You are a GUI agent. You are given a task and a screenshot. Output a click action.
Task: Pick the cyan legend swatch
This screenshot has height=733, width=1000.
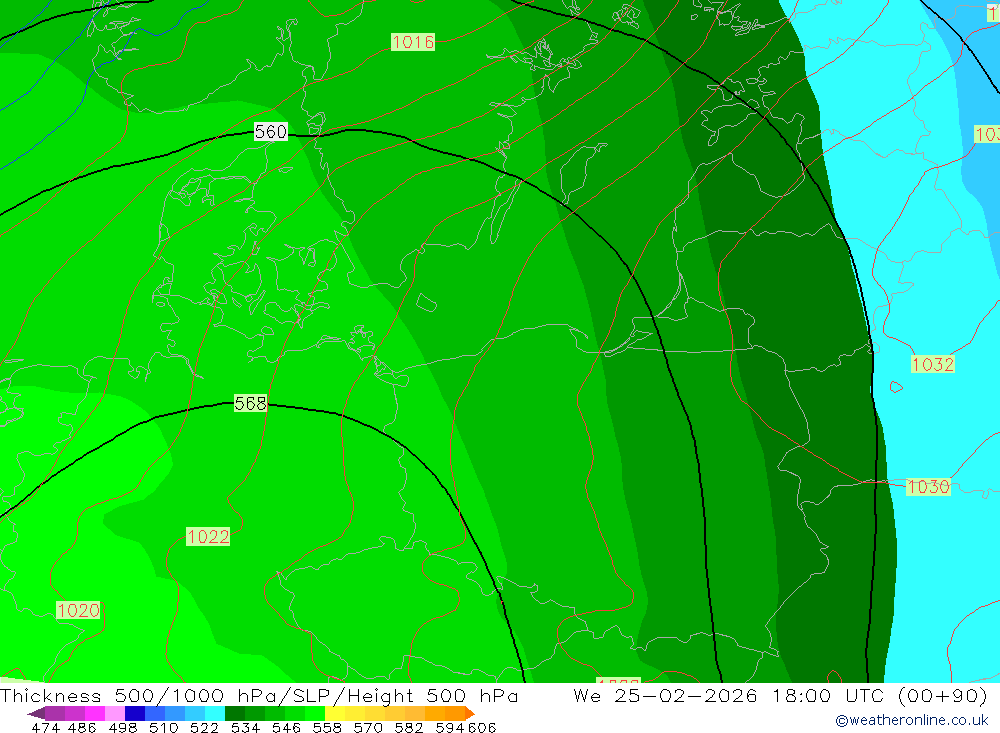pos(215,713)
